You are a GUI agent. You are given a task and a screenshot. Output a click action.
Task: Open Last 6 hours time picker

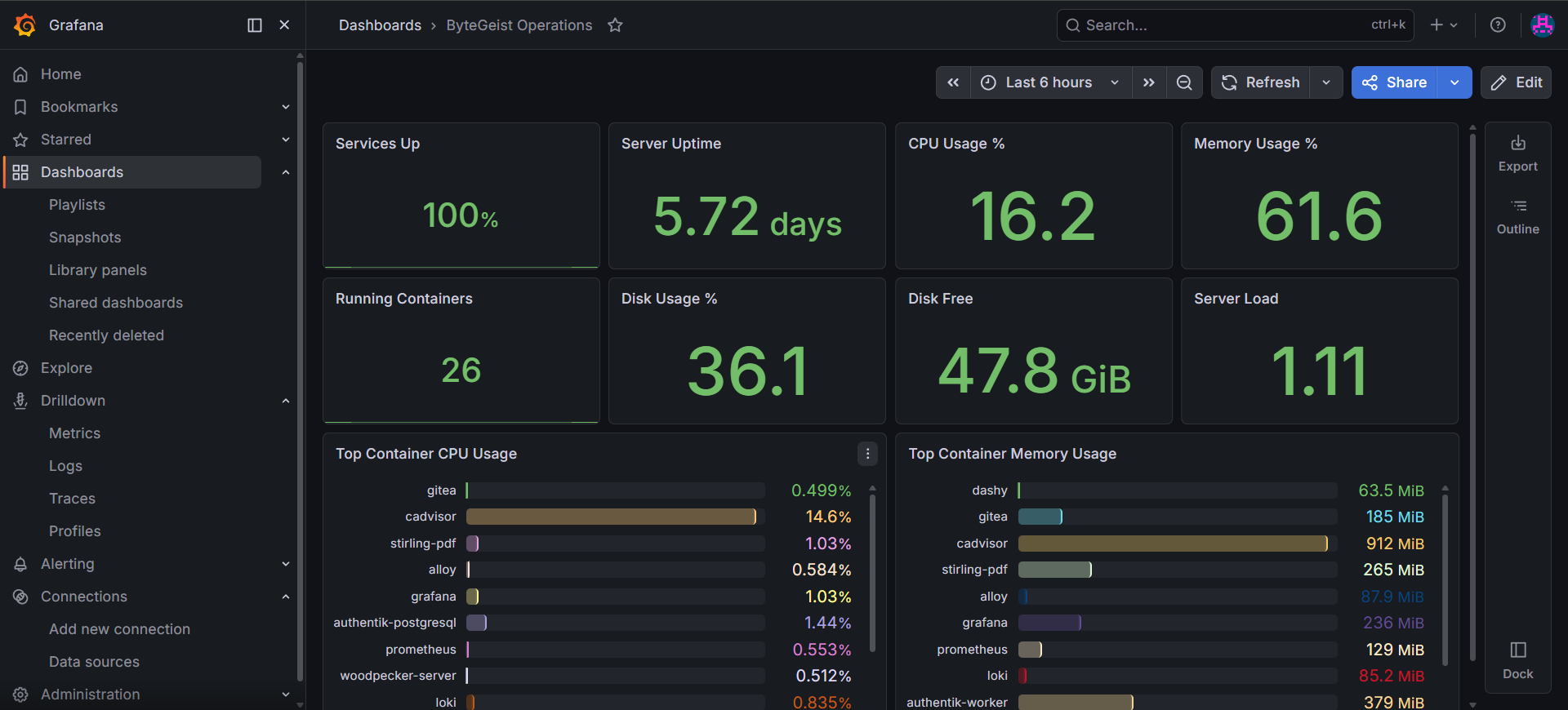pyautogui.click(x=1051, y=82)
